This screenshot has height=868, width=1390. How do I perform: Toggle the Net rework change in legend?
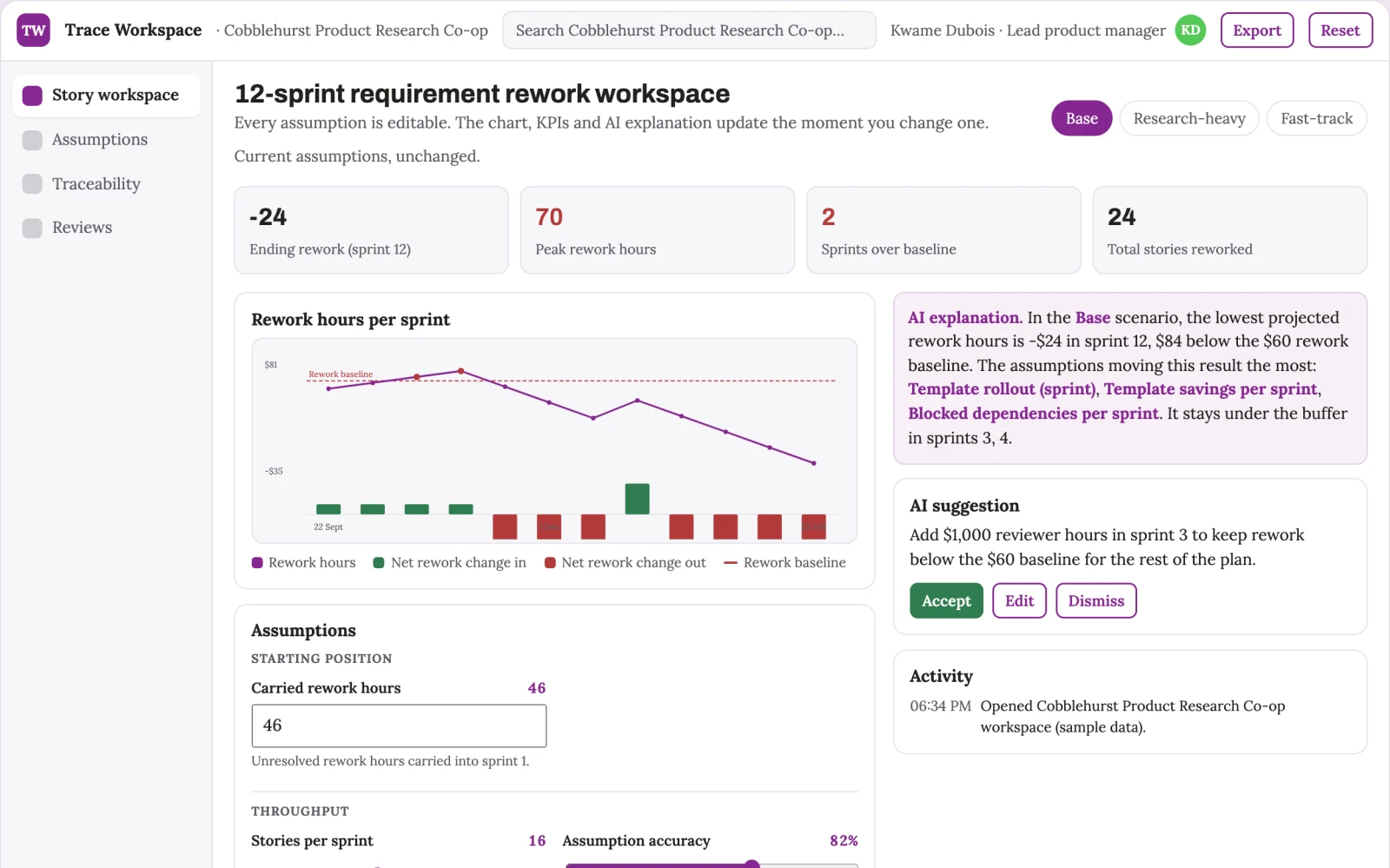tap(449, 563)
